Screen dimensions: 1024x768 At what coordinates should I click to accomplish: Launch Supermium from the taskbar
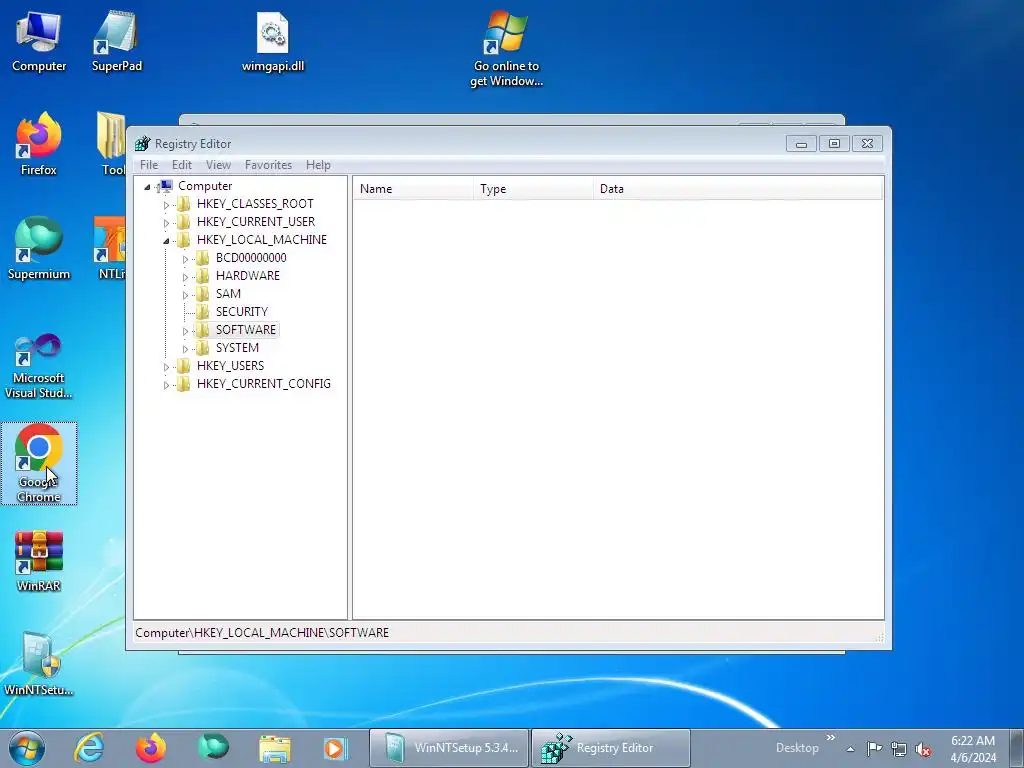coord(213,748)
